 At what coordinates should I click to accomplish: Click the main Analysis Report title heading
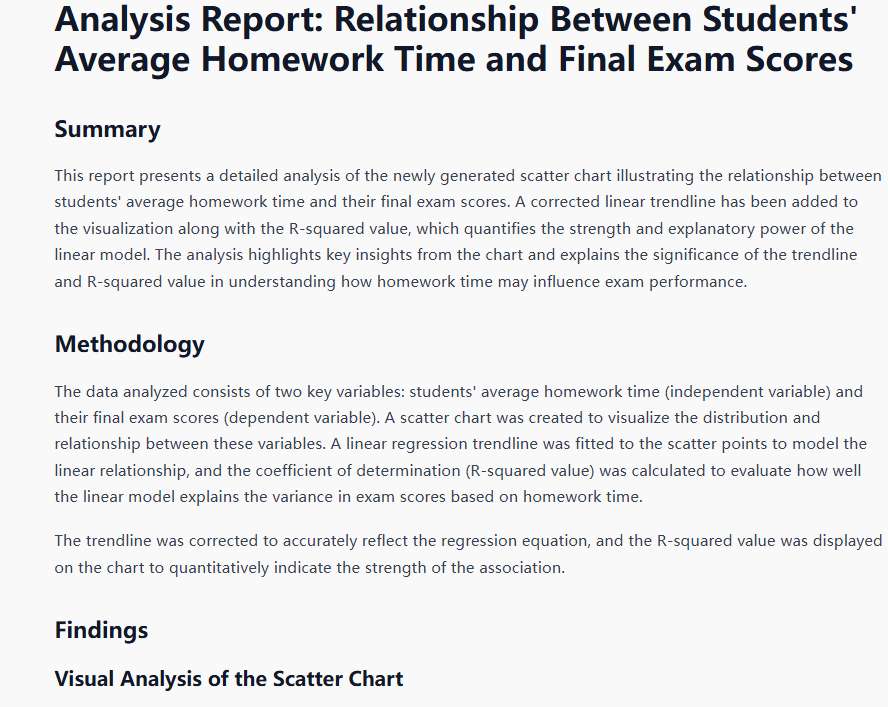click(453, 38)
